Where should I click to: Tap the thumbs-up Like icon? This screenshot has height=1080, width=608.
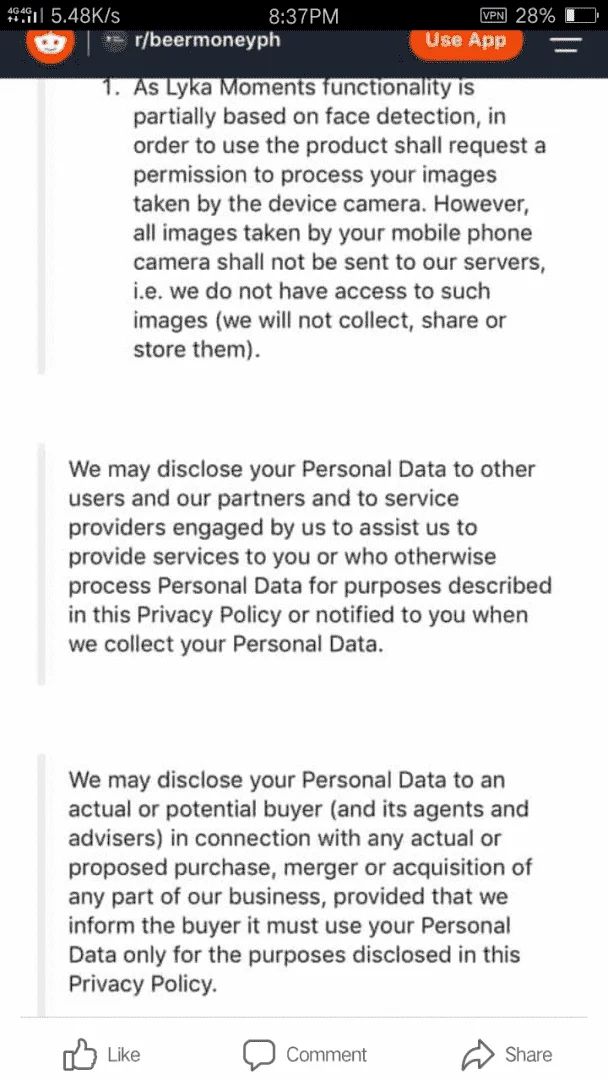[x=81, y=1054]
